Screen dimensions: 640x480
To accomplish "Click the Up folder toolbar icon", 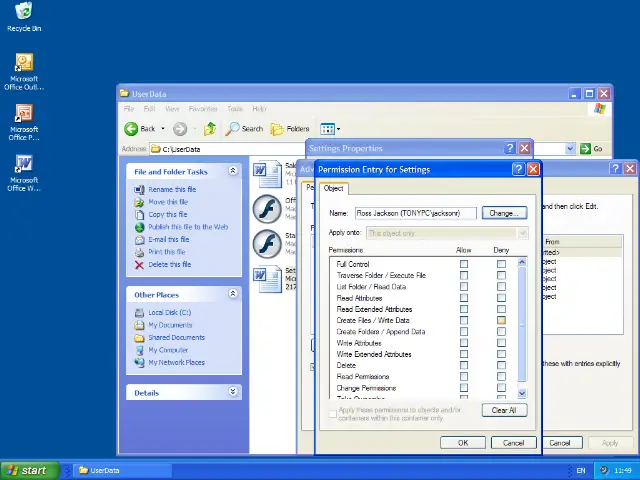I will point(210,129).
